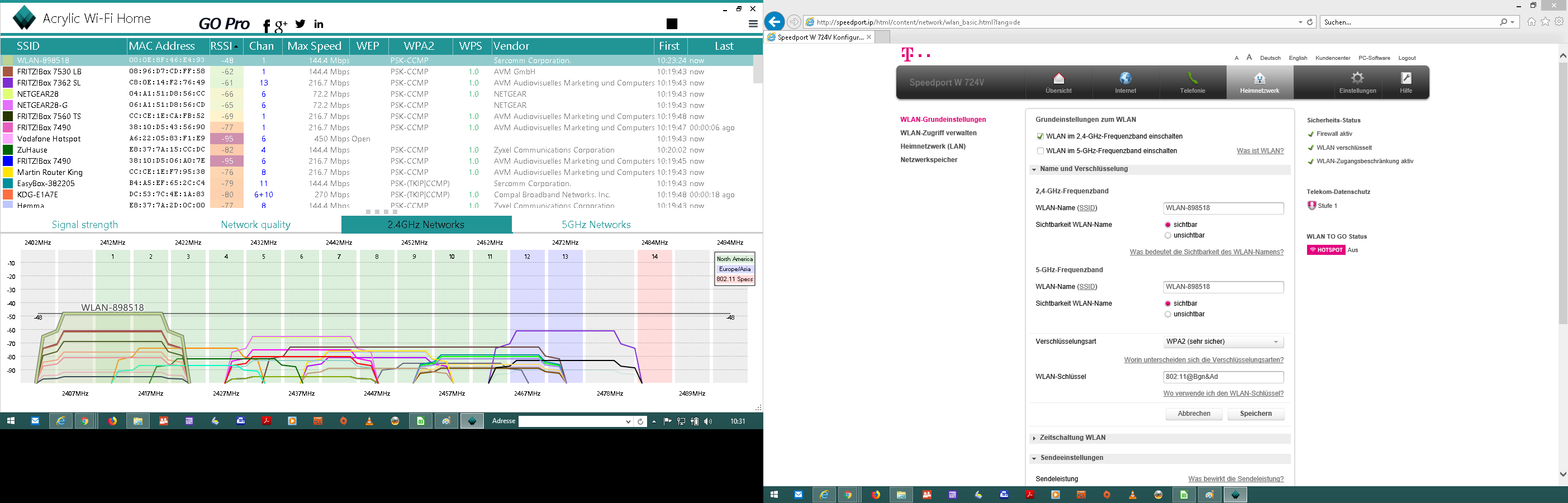1568x503 pixels.
Task: Select sichtbar for 5-GHz WLAN name
Action: 1167,304
